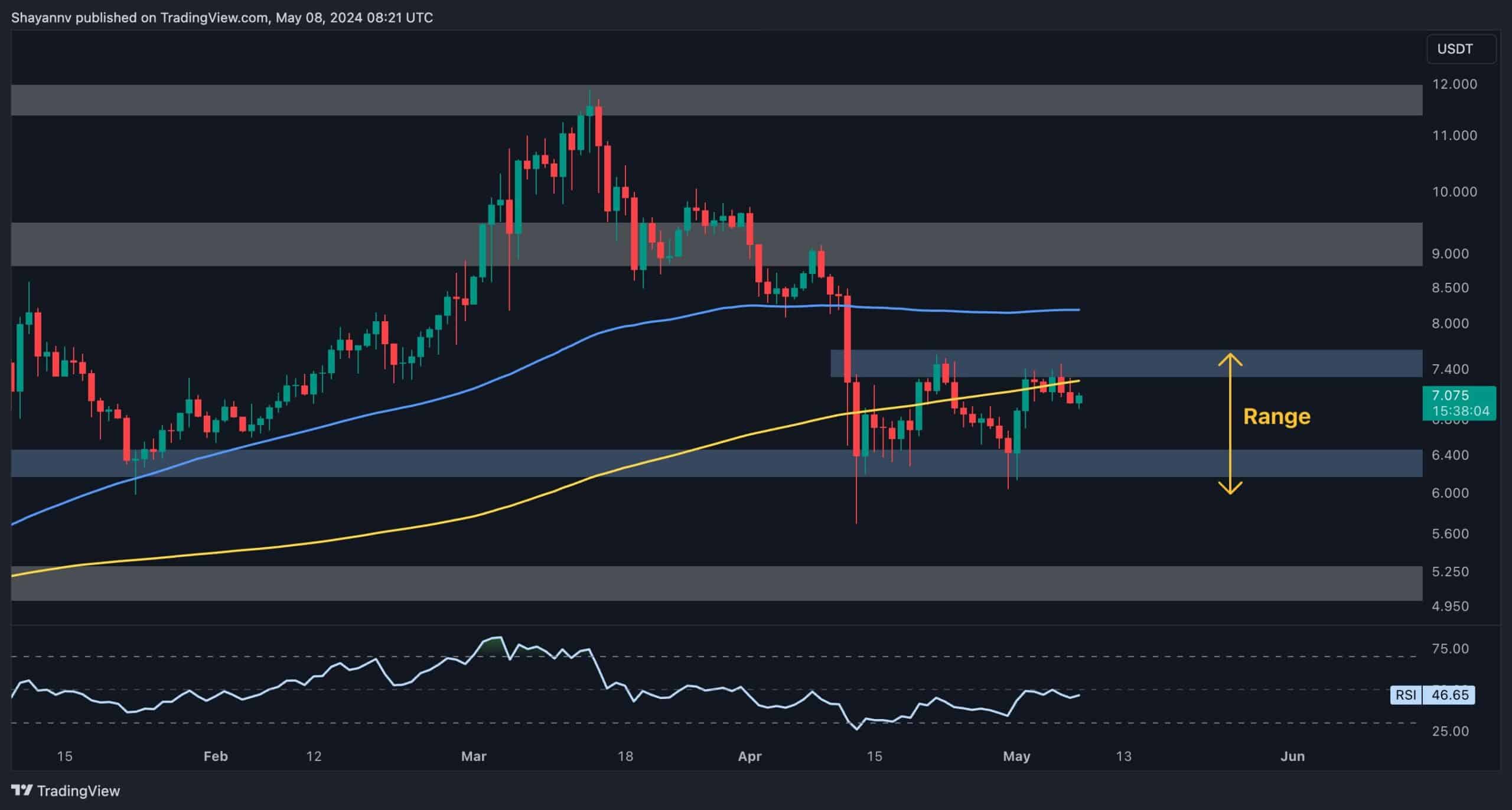Image resolution: width=1512 pixels, height=810 pixels.
Task: Click the yellow Range label
Action: click(1277, 417)
